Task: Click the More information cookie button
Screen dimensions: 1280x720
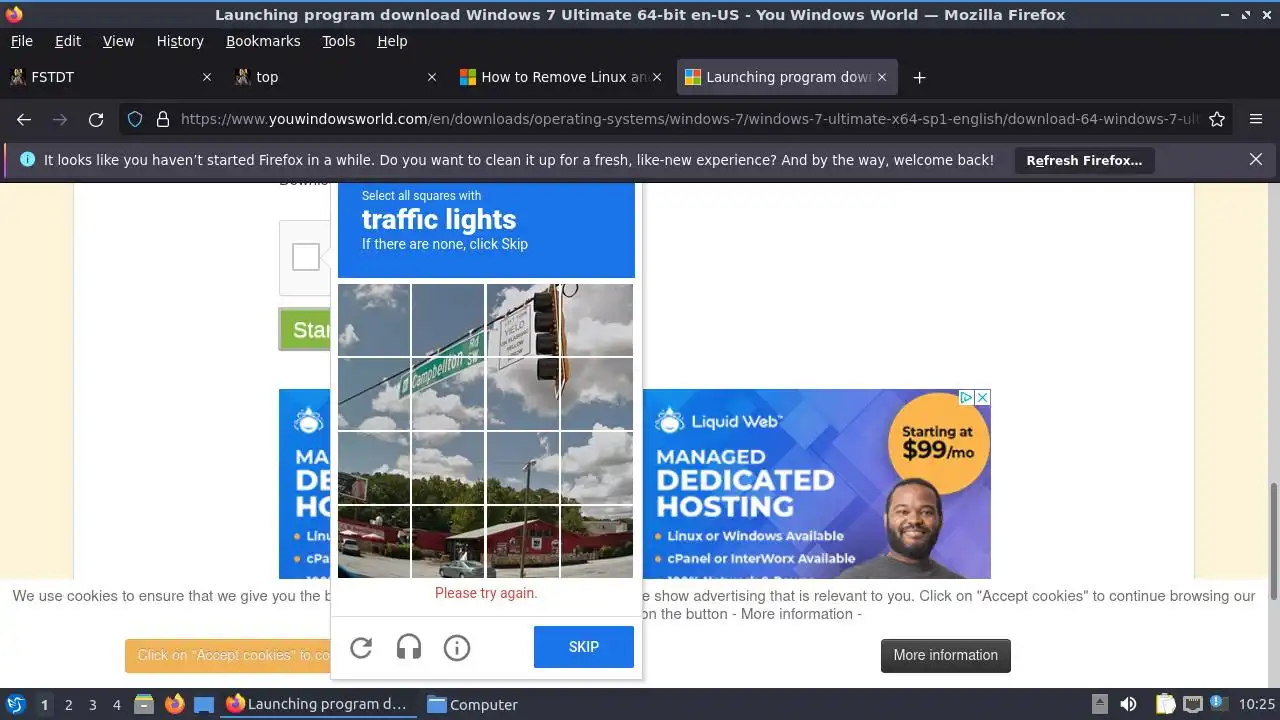Action: [946, 655]
